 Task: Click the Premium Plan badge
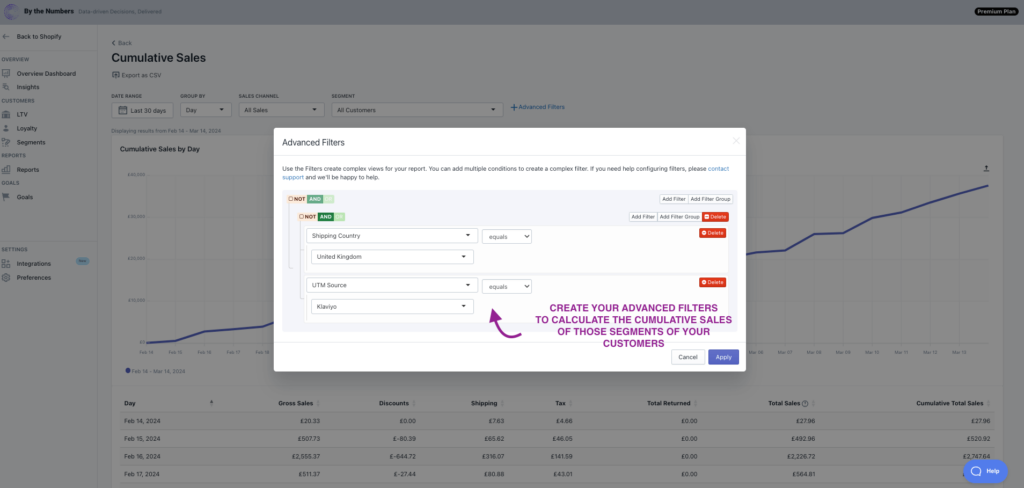[997, 12]
